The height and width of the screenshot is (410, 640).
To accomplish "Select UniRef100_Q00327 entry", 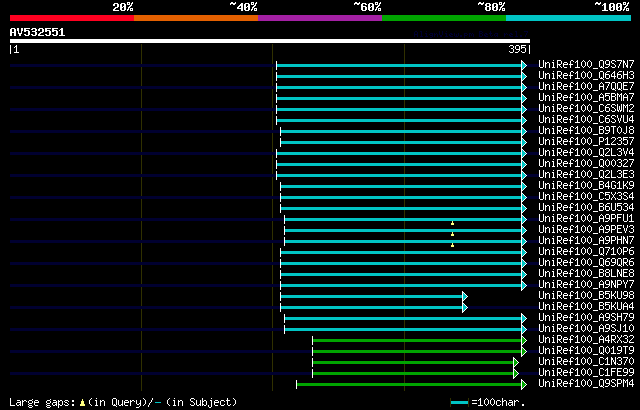I will pos(586,164).
